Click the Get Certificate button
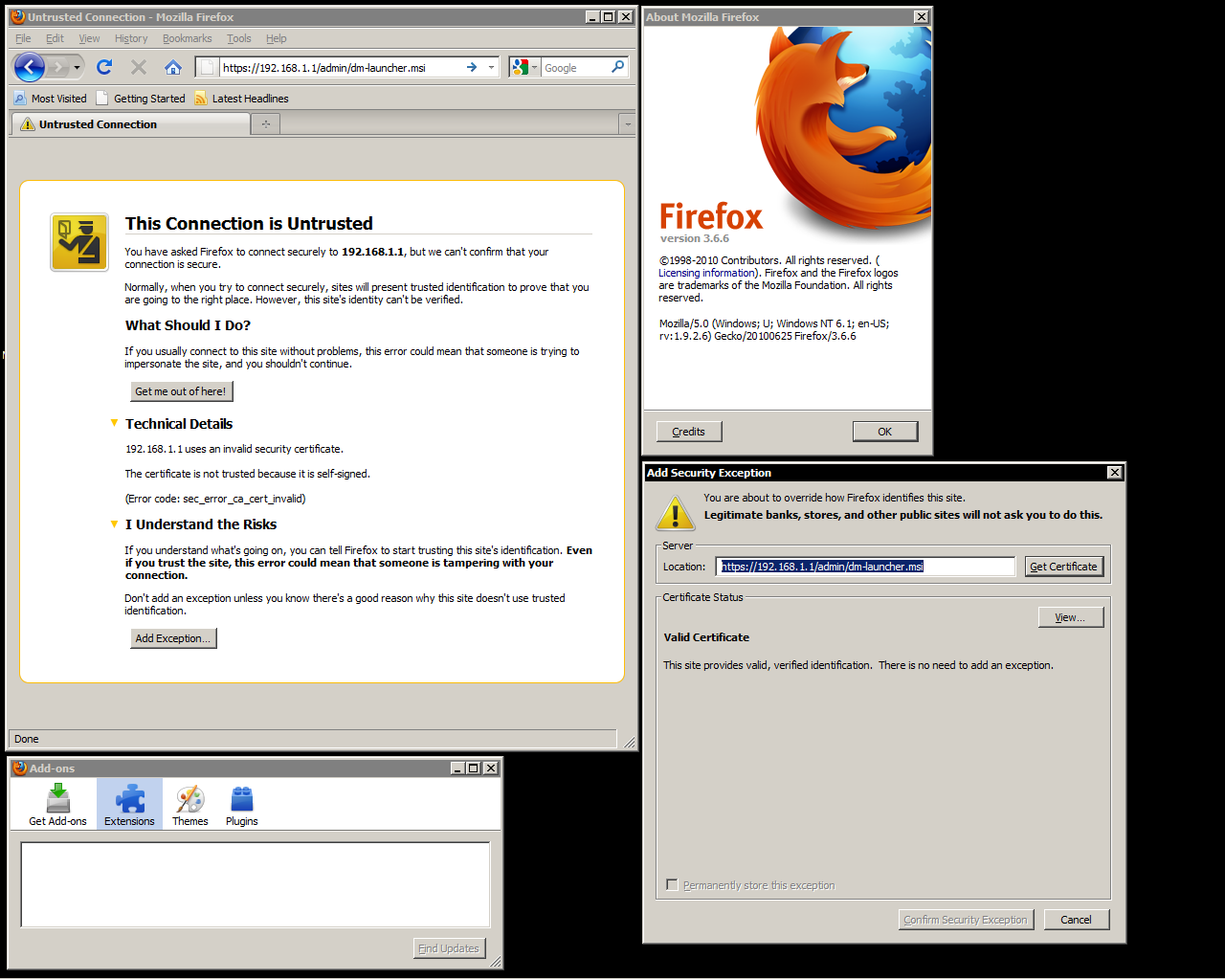The height and width of the screenshot is (980, 1225). pyautogui.click(x=1064, y=567)
